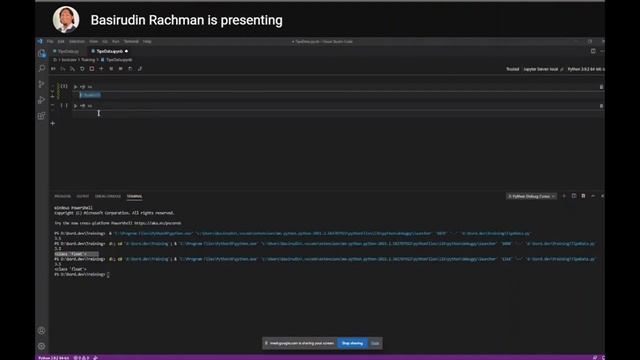Image resolution: width=640 pixels, height=360 pixels.
Task: Delete the first notebook cell
Action: 601,87
